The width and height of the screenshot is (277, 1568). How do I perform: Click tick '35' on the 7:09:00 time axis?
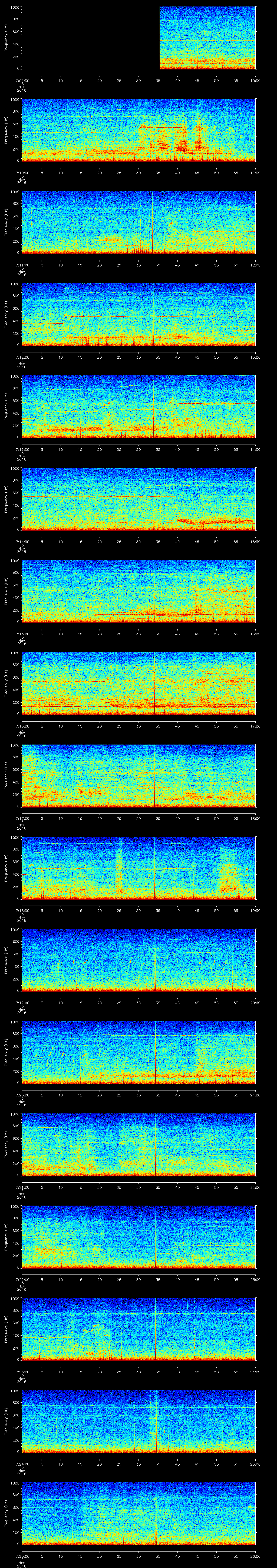(158, 80)
